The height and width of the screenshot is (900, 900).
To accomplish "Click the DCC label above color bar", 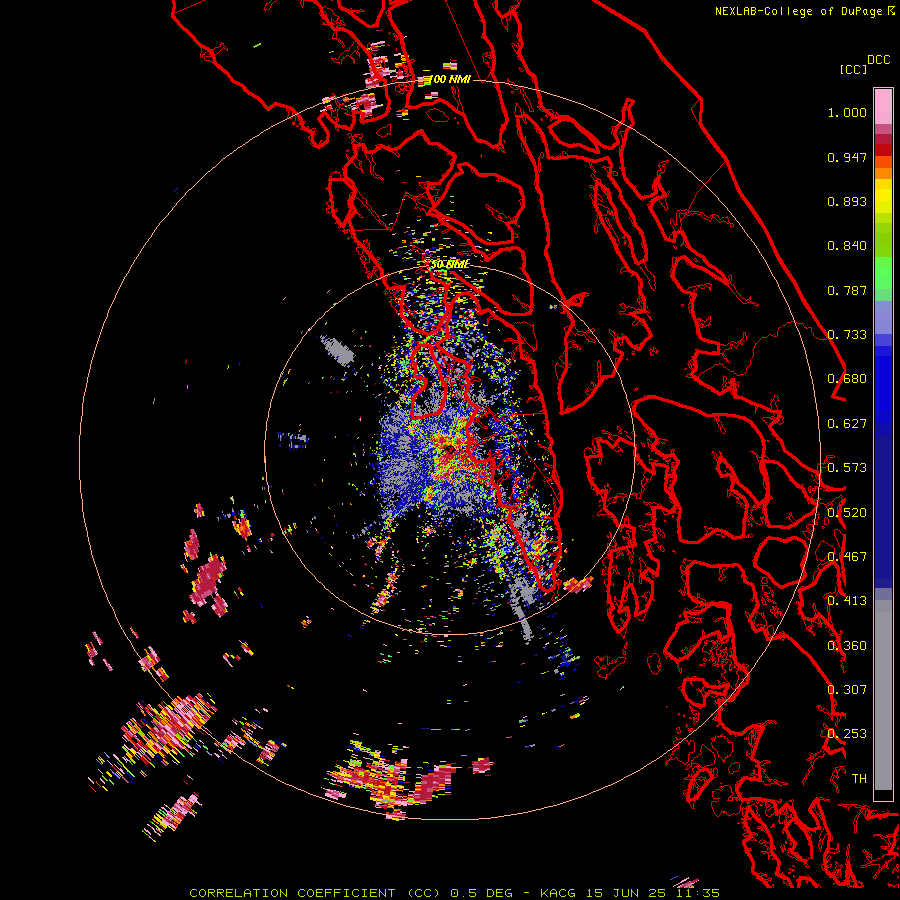I will point(878,60).
